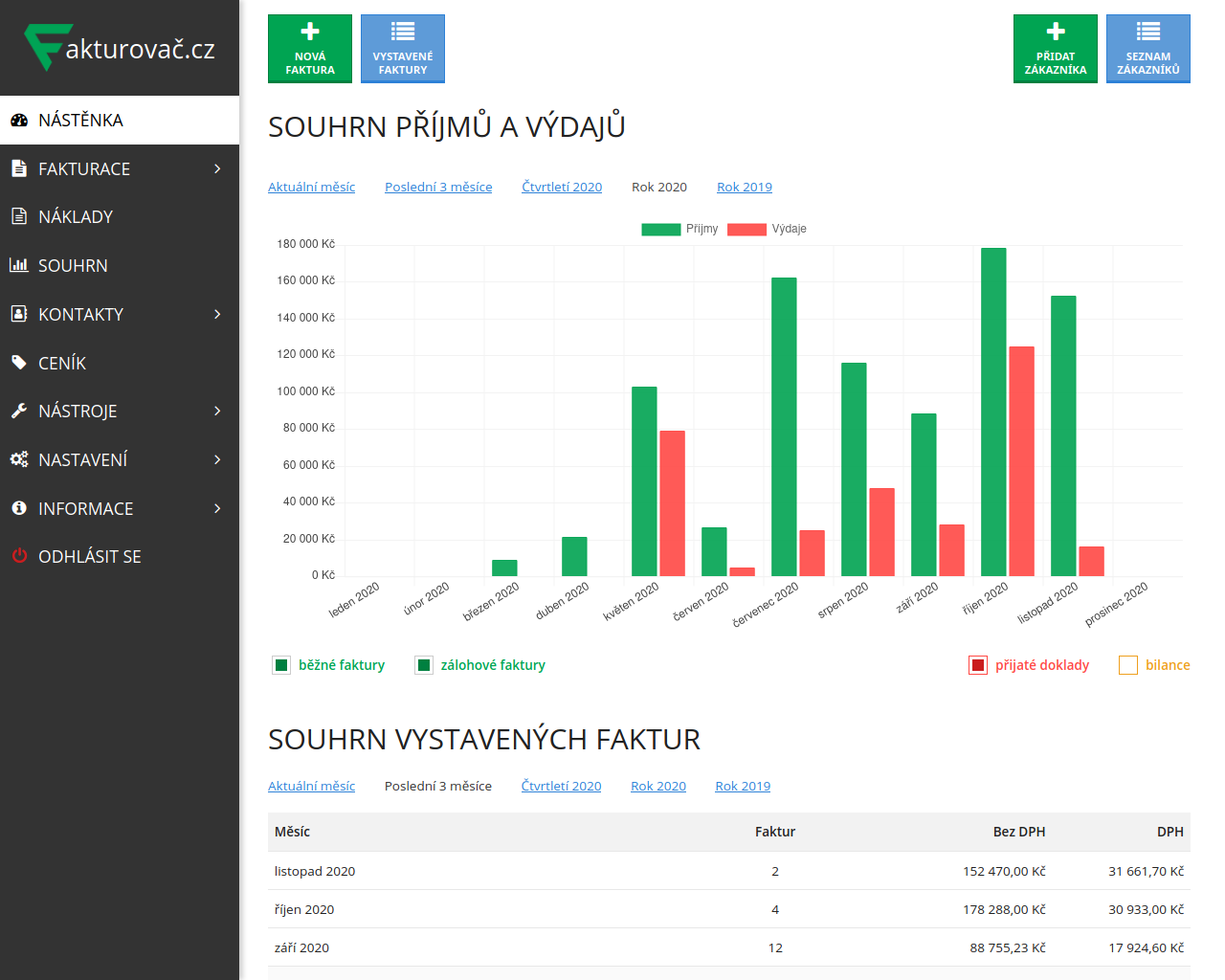Enable the bilance checkbox
Image resolution: width=1225 pixels, height=980 pixels.
click(x=1128, y=665)
